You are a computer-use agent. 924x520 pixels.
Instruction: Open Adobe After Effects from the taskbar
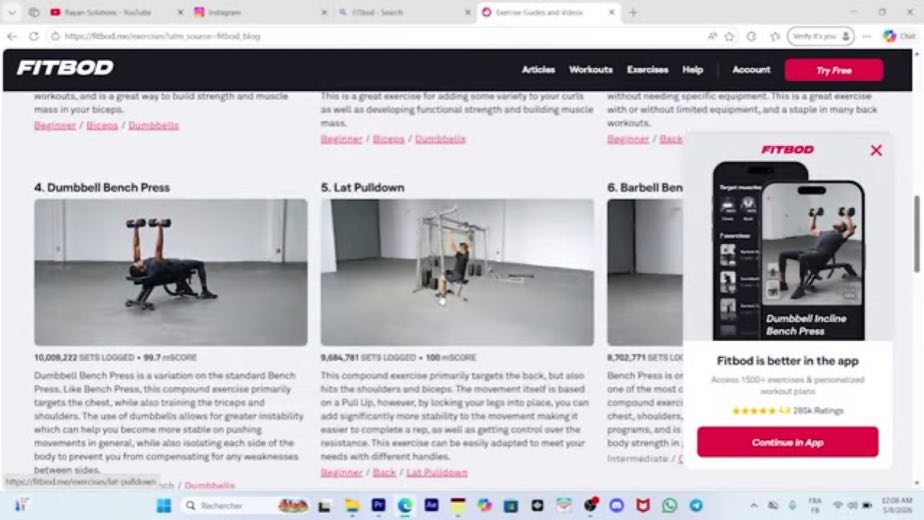tap(431, 505)
